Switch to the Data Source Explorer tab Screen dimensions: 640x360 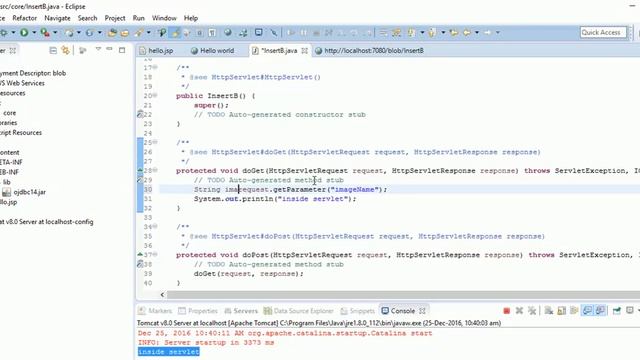coord(298,311)
